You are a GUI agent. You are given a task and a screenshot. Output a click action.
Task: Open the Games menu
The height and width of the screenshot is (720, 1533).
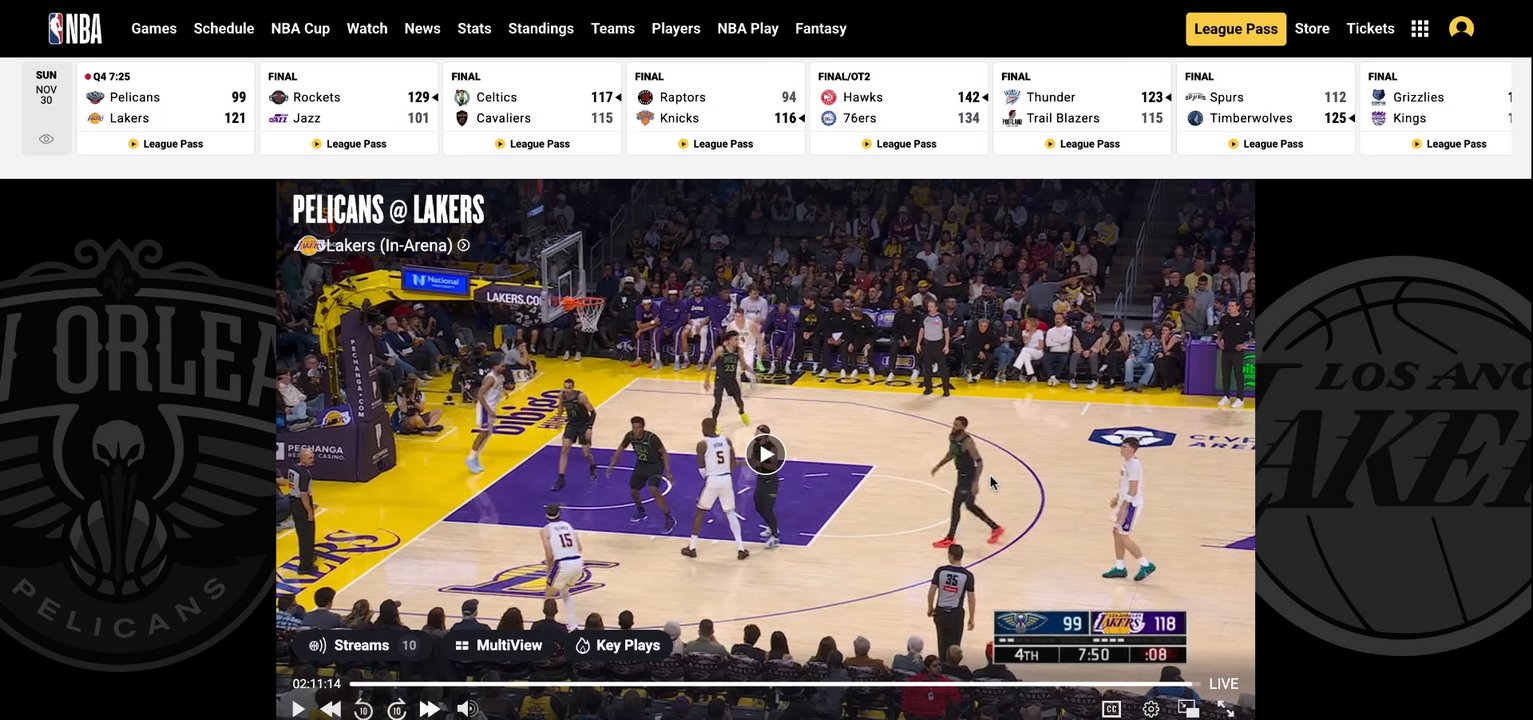[x=154, y=29]
